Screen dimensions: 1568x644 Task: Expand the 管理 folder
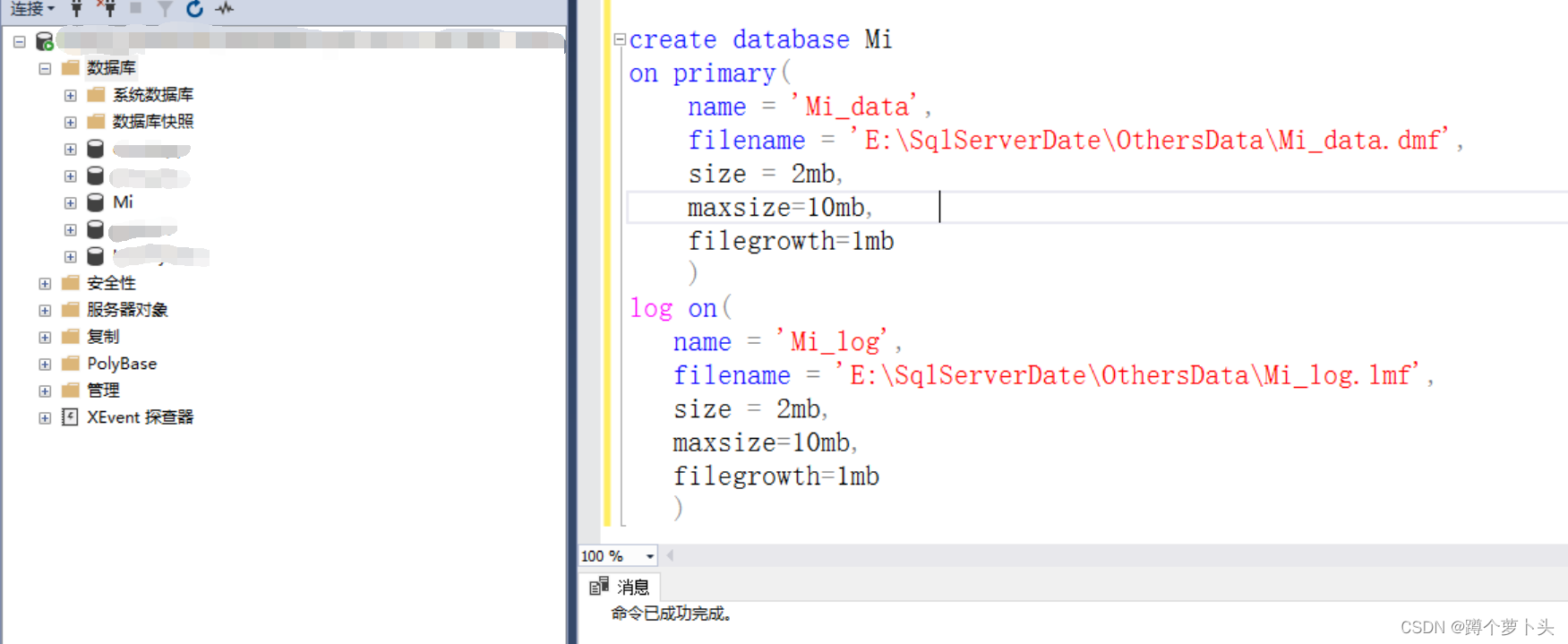[45, 391]
